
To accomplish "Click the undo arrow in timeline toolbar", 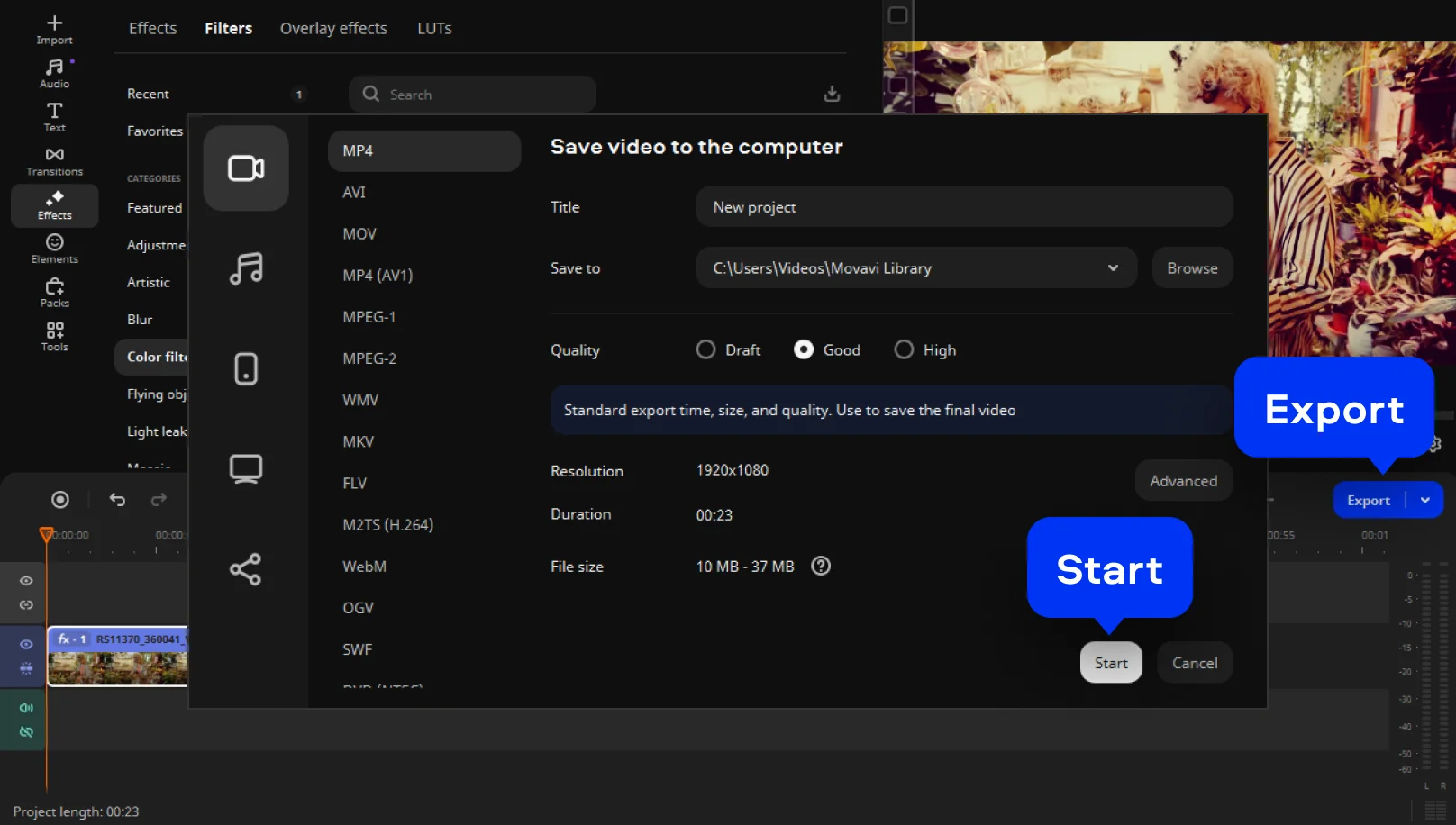I will 117,500.
